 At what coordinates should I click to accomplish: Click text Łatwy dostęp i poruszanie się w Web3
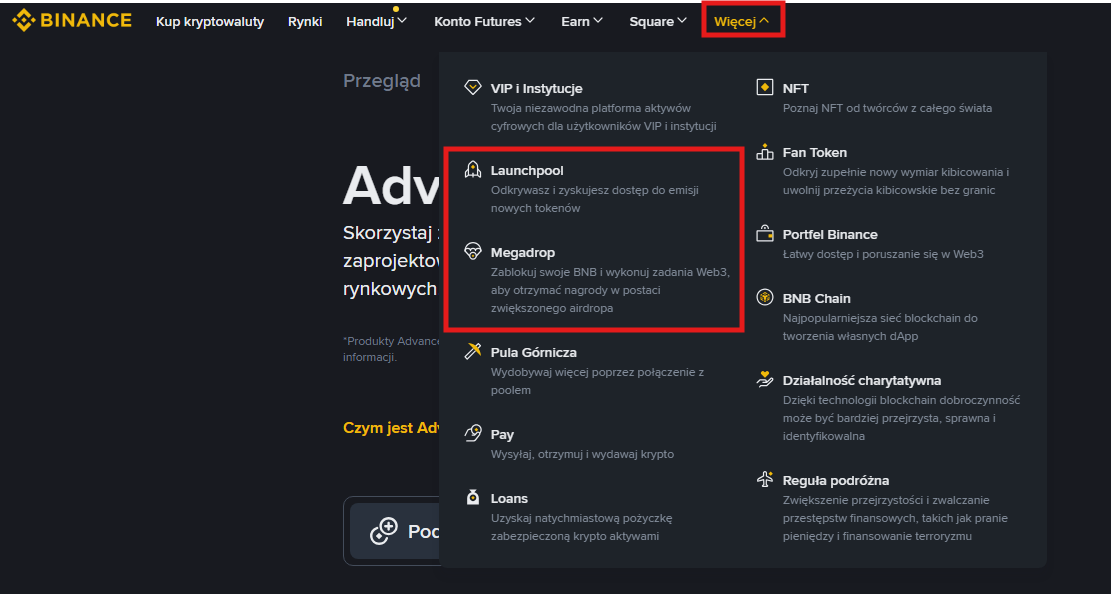point(883,254)
